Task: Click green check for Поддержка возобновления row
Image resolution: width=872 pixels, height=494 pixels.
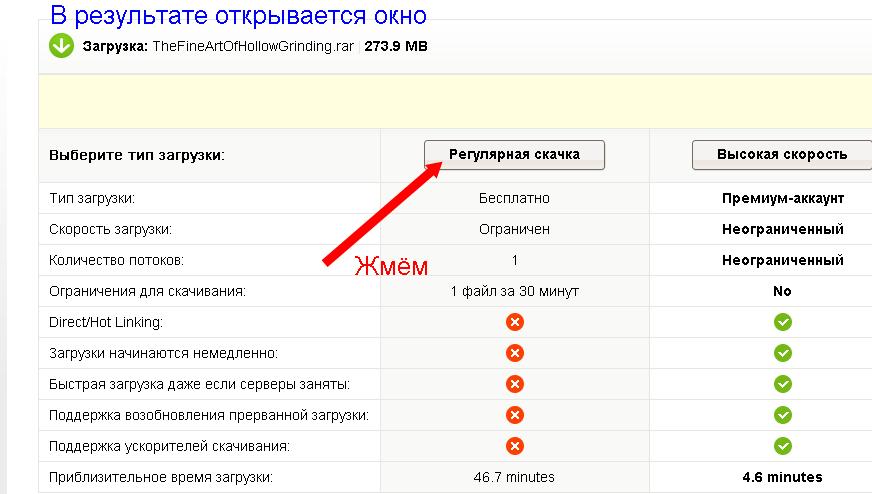Action: point(782,415)
